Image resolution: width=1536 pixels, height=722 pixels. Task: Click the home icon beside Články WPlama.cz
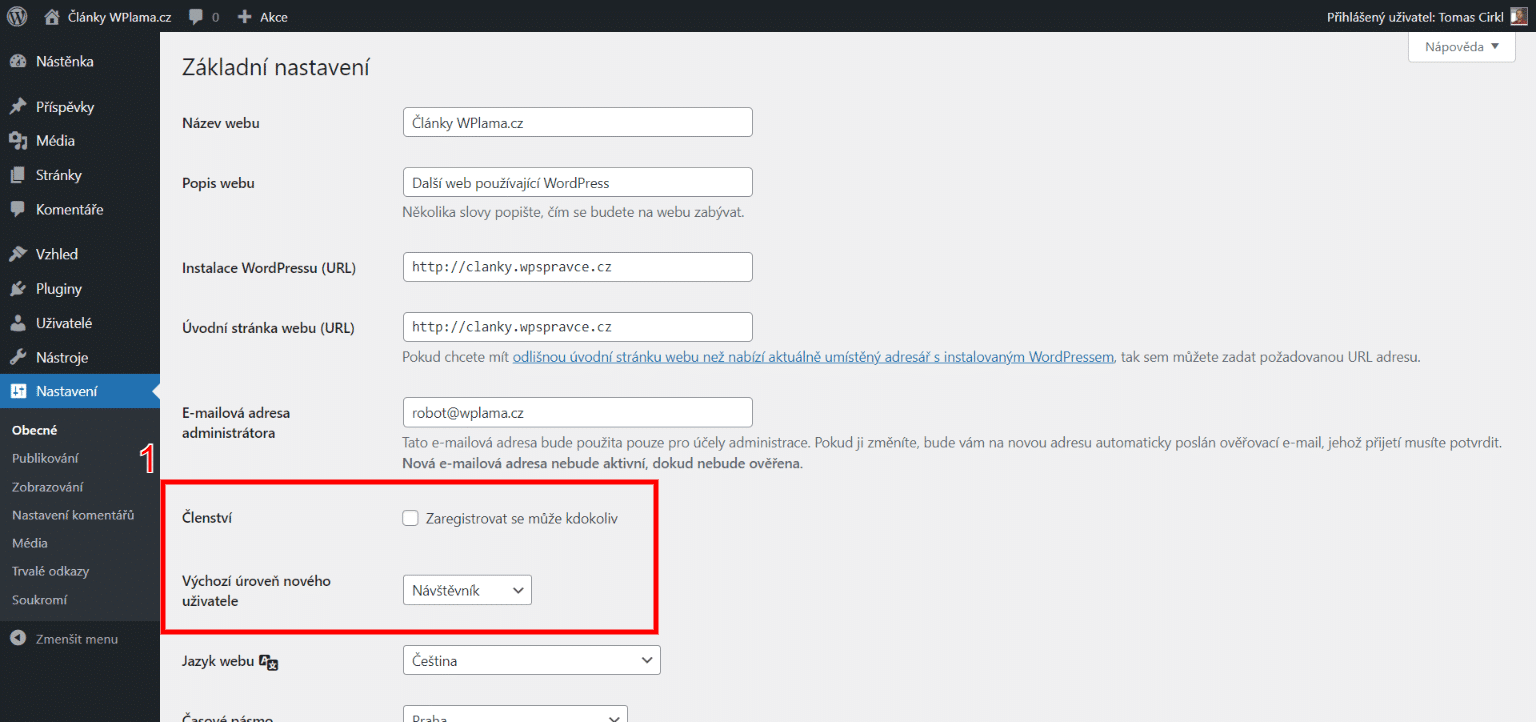coord(52,16)
